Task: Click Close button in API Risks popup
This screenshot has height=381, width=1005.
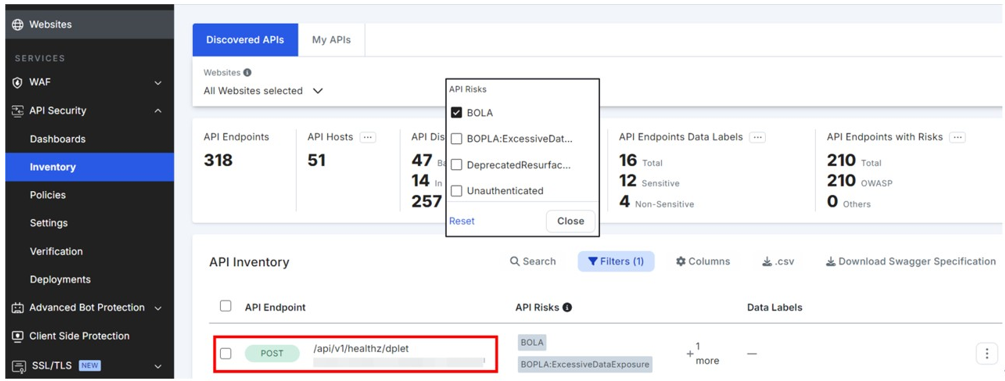Action: [570, 221]
